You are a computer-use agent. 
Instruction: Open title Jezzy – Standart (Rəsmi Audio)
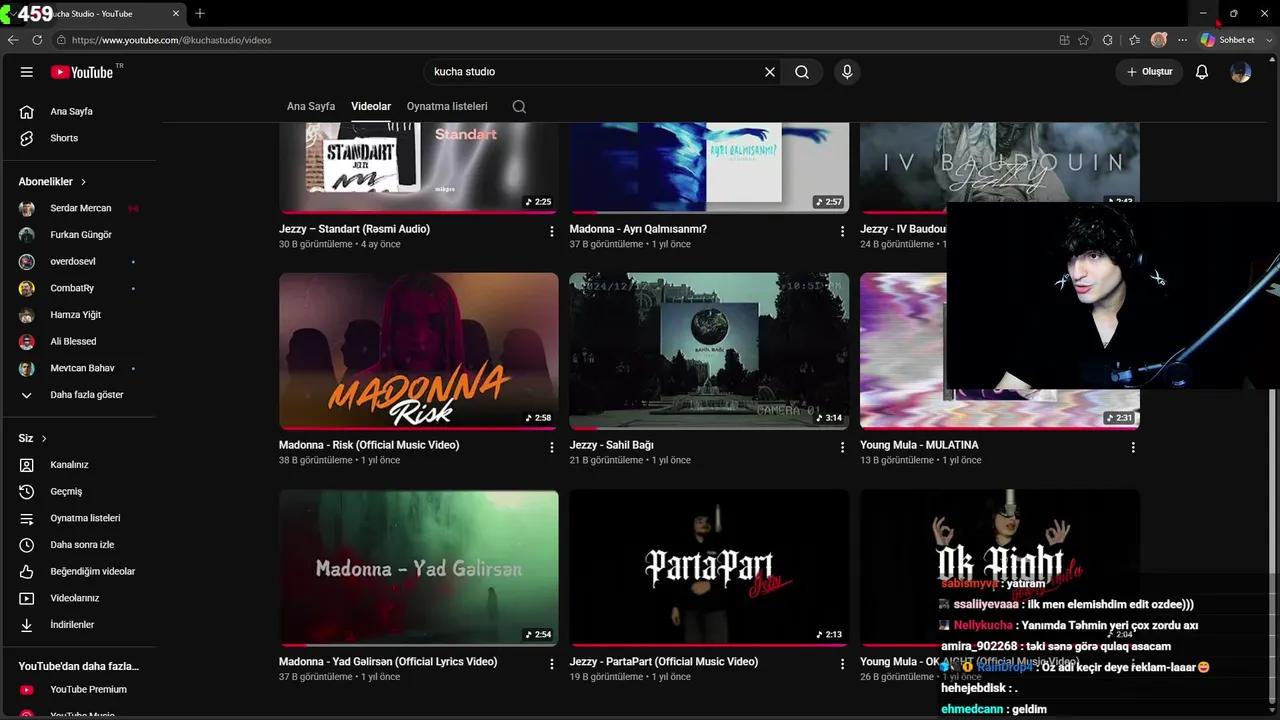[354, 229]
